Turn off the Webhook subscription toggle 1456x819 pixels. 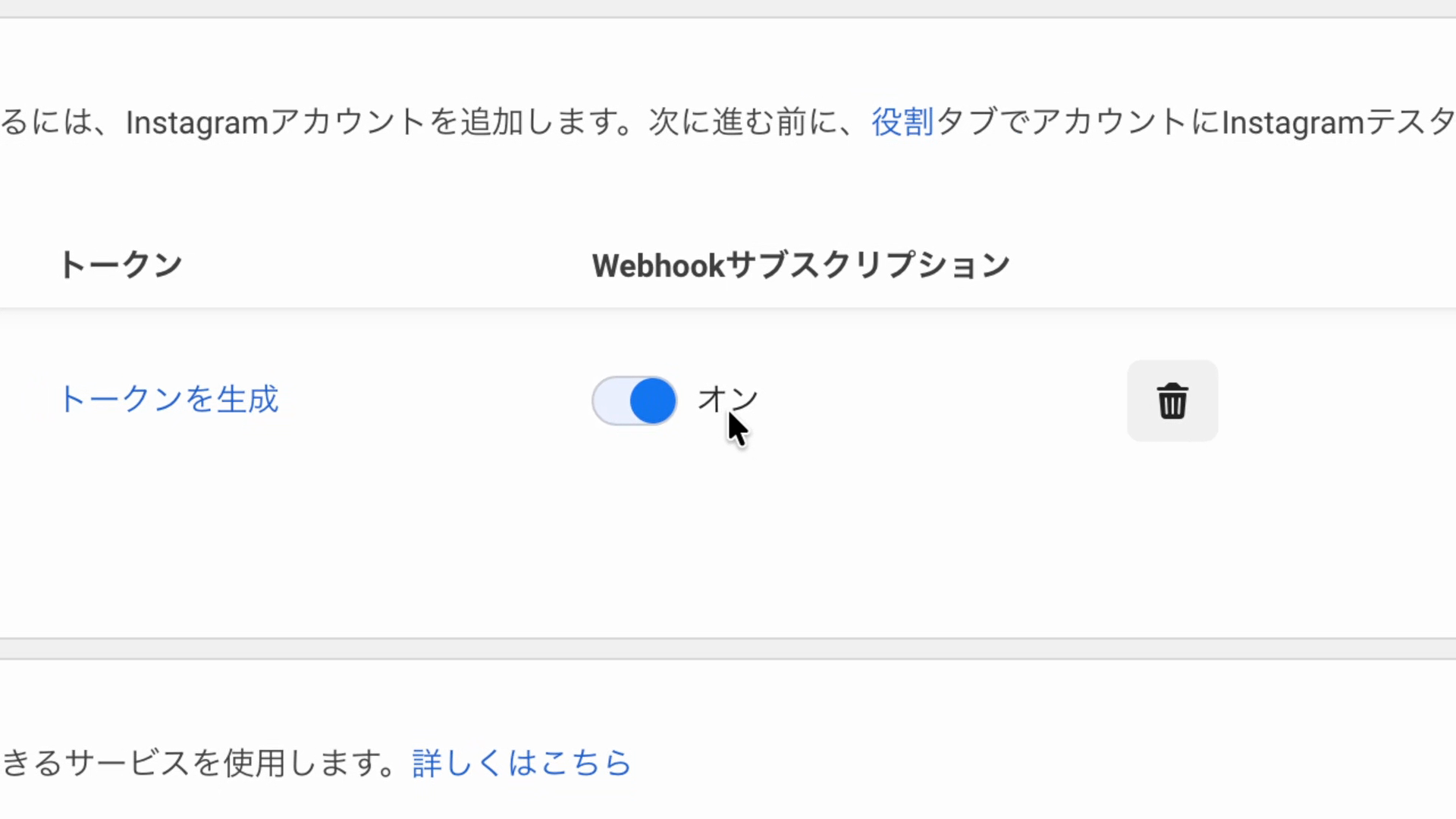[x=635, y=400]
